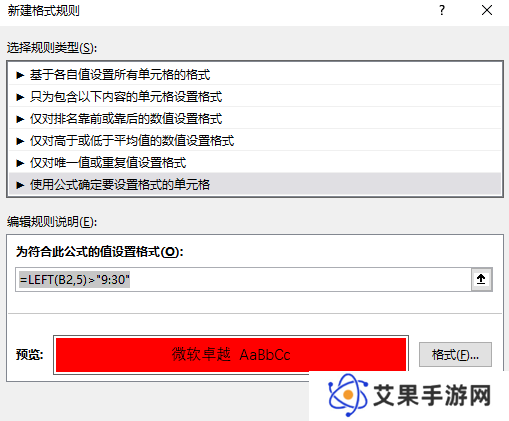
Task: Click the formula input field with =LEFT(B2,5)
Action: 243,279
